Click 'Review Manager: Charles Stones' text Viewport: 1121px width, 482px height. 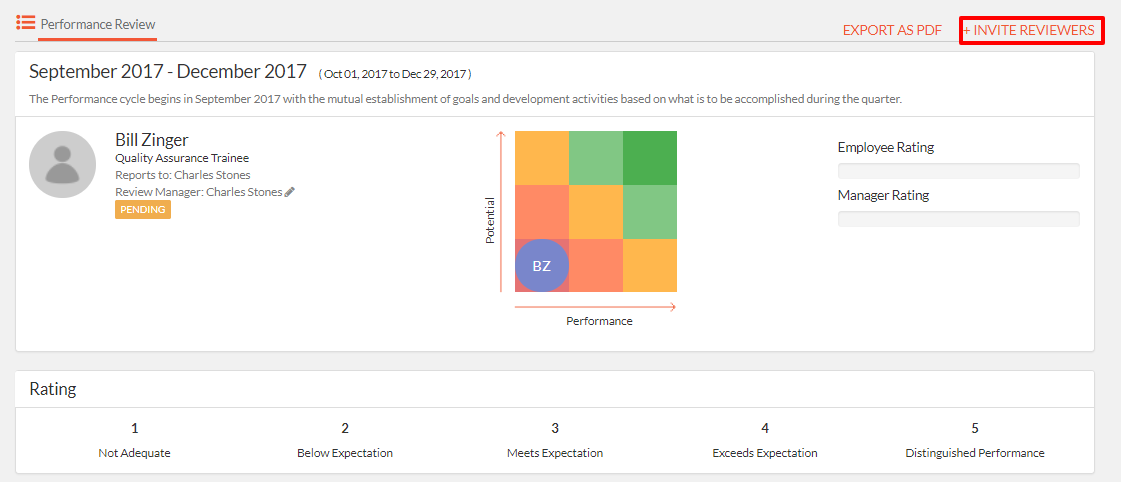click(199, 192)
